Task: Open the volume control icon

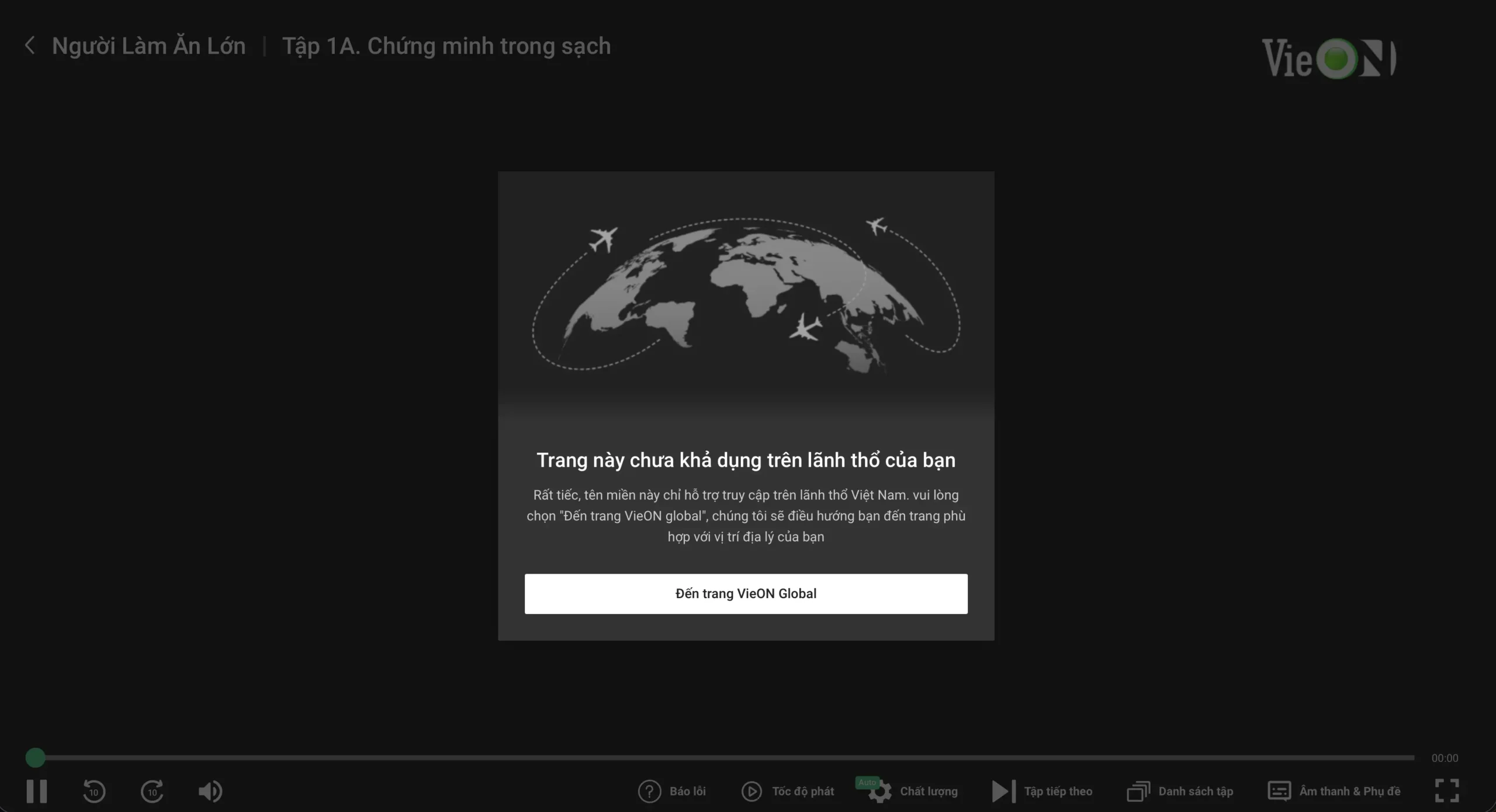Action: 210,791
